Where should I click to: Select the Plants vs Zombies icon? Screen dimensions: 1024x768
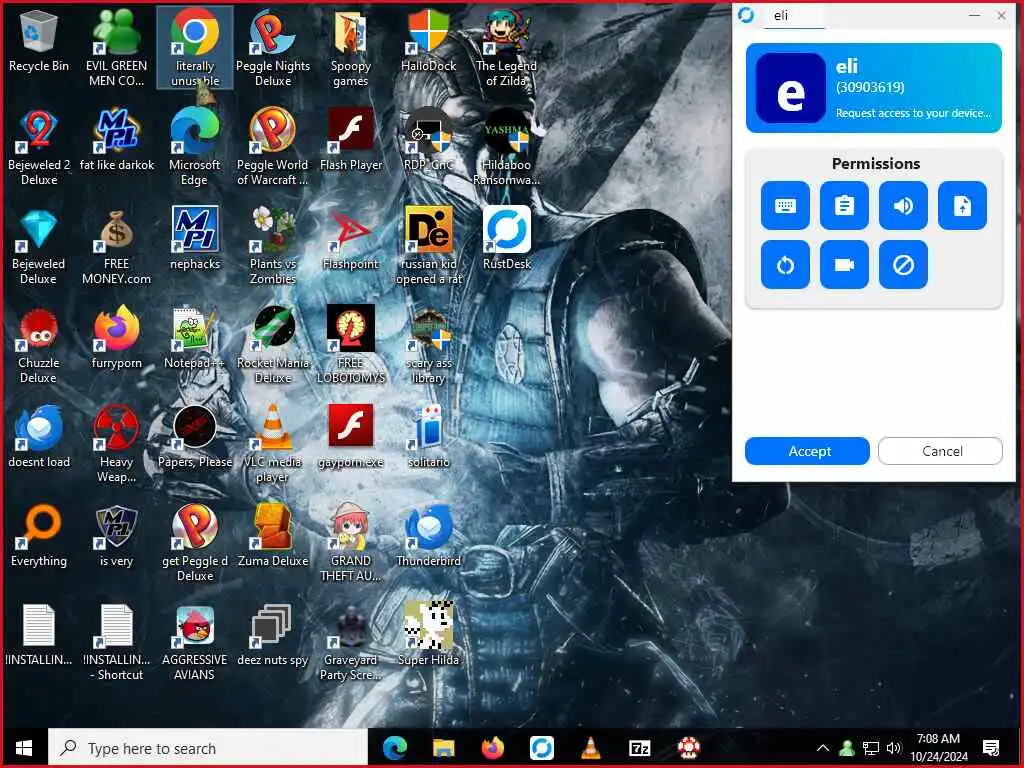point(273,246)
